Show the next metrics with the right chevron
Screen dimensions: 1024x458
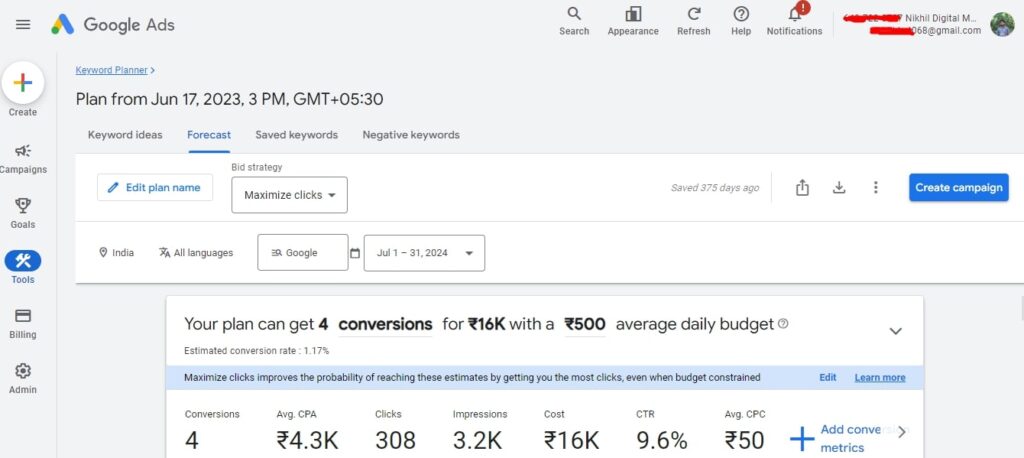(x=902, y=432)
